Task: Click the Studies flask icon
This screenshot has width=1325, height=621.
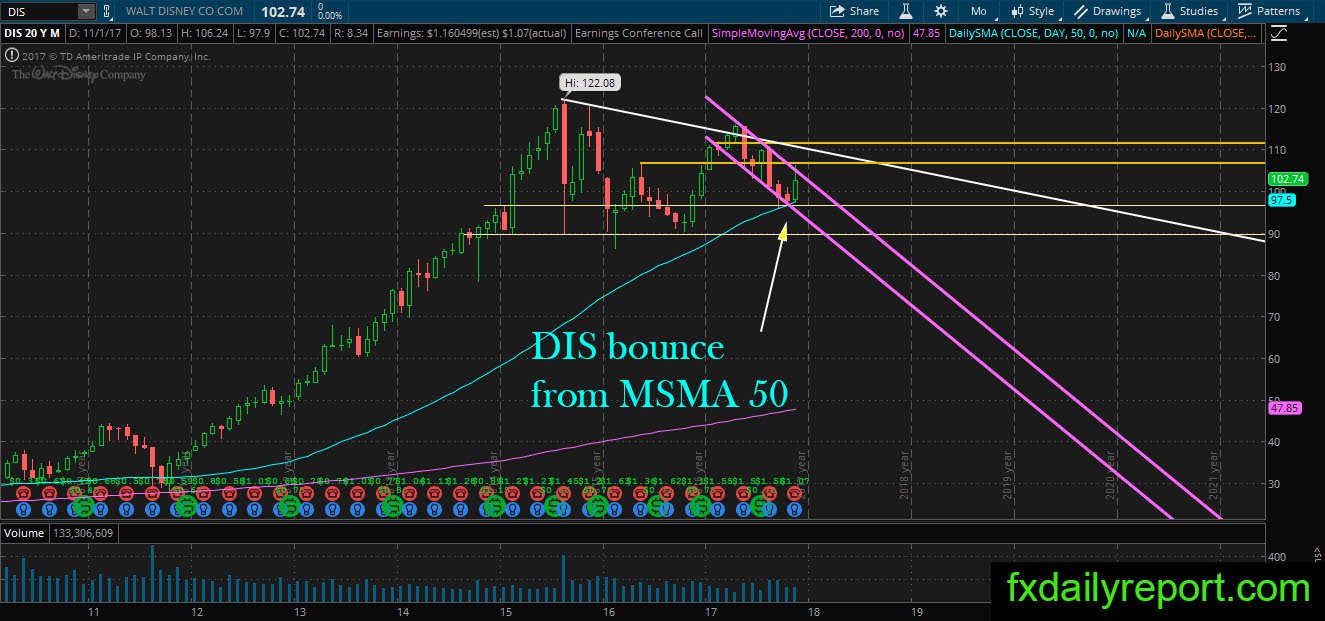Action: tap(1167, 11)
